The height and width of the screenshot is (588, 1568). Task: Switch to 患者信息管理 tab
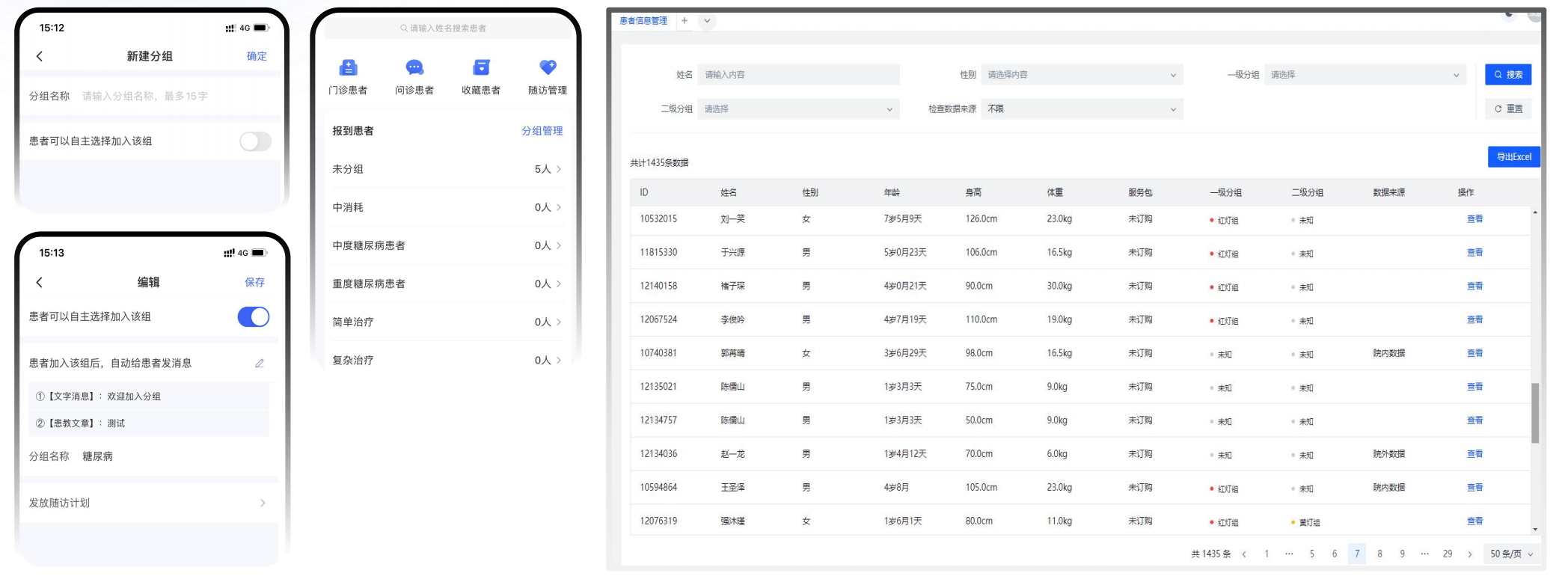click(643, 21)
